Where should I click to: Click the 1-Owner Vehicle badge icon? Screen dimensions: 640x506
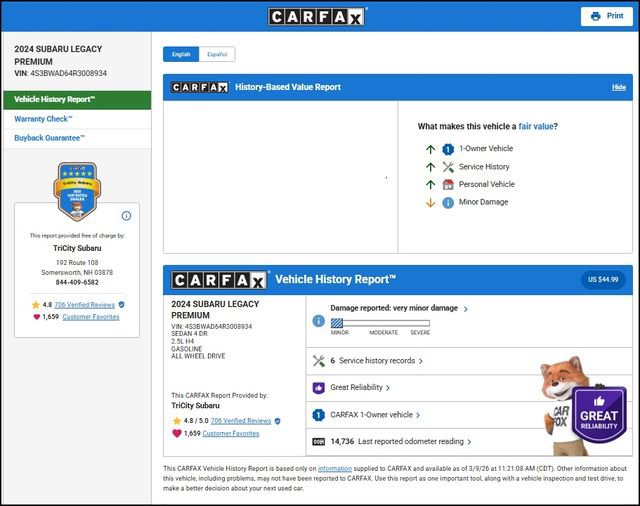[x=448, y=149]
